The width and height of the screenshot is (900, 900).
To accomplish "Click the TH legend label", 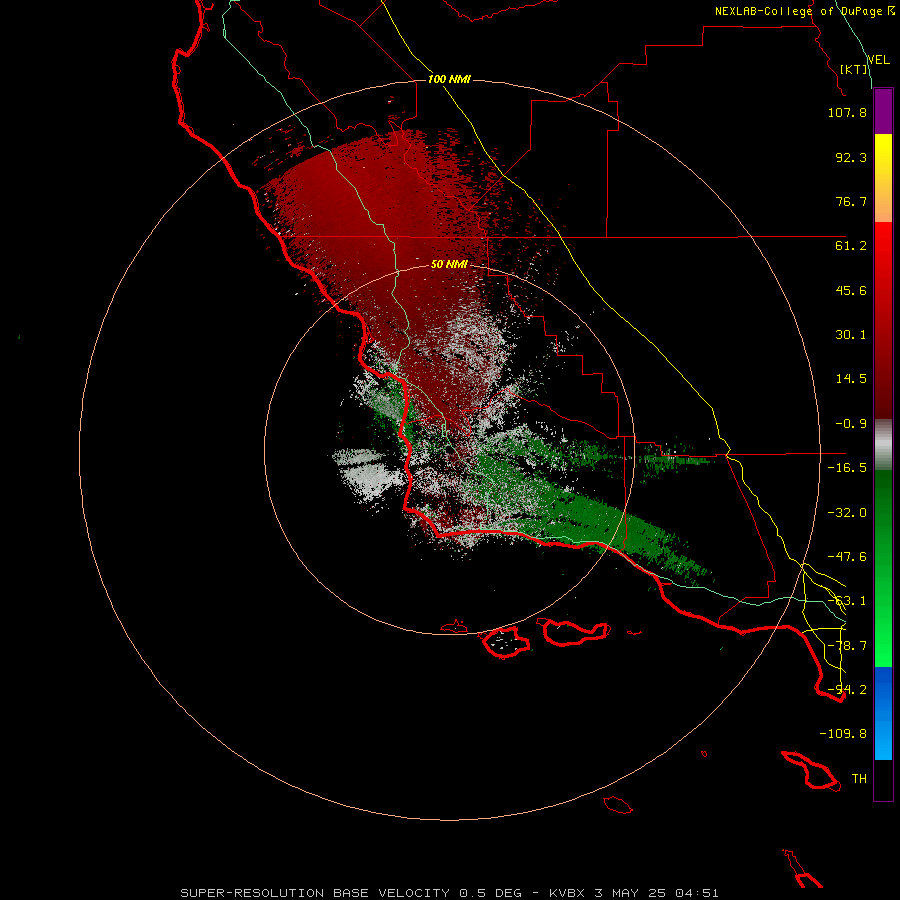I will tap(859, 779).
